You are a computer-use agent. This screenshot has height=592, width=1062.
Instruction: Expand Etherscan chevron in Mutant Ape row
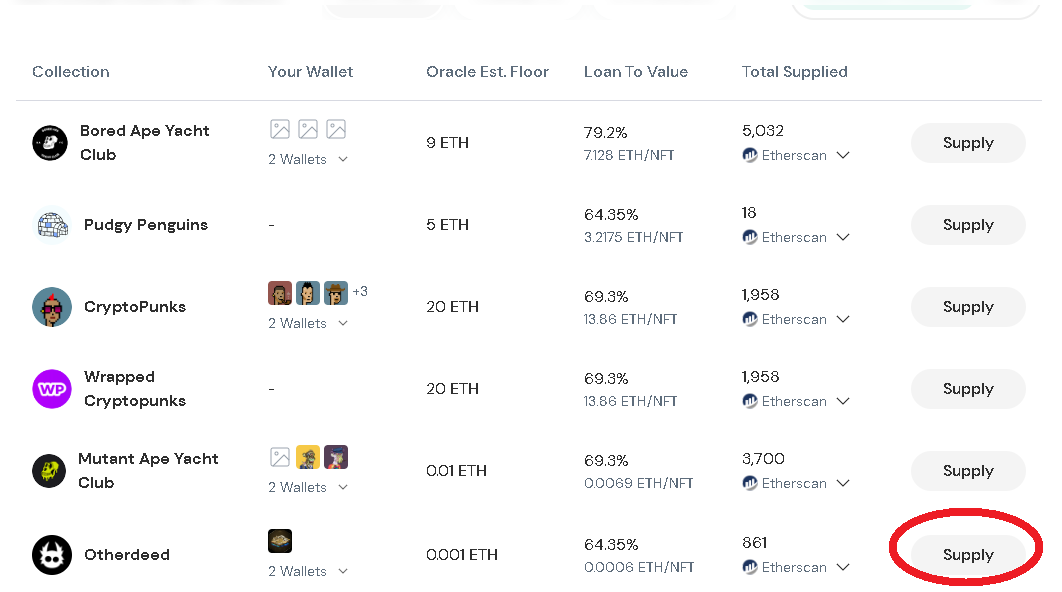[843, 483]
